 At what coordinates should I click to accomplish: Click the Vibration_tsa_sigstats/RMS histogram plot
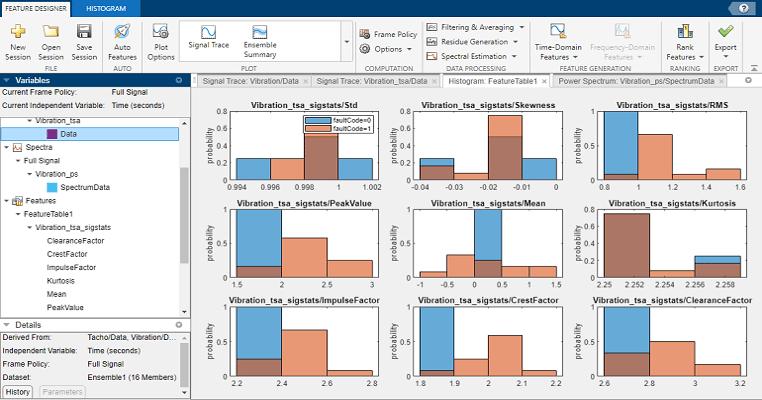(x=672, y=146)
